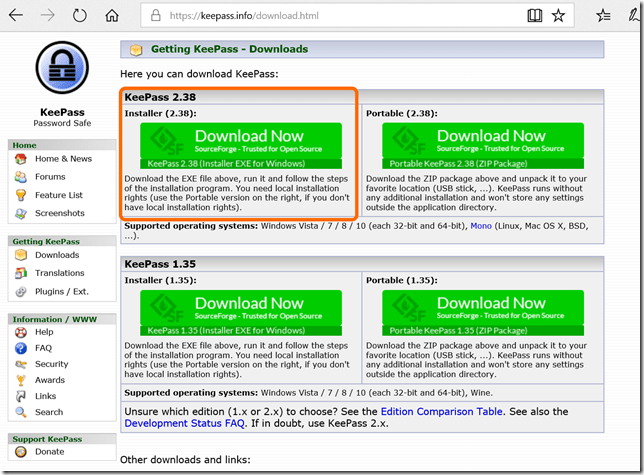
Task: Reload the page with refresh icon
Action: click(79, 16)
